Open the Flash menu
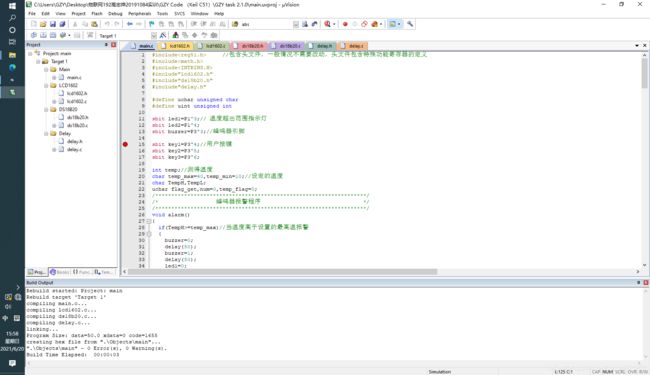This screenshot has height=375, width=650. pyautogui.click(x=97, y=14)
